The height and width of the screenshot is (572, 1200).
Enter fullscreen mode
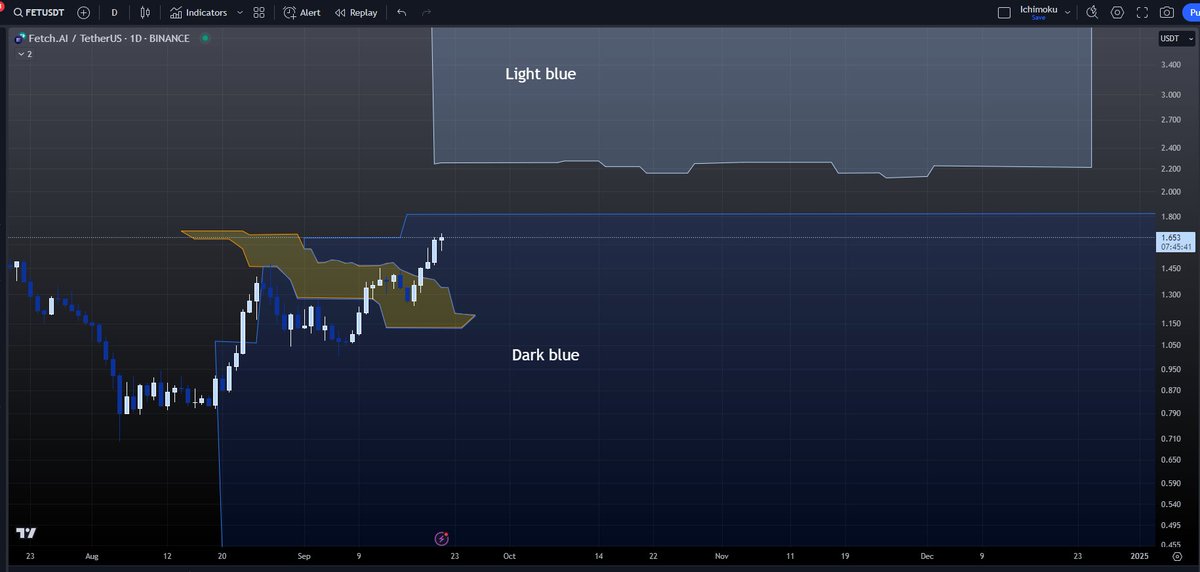[1142, 13]
